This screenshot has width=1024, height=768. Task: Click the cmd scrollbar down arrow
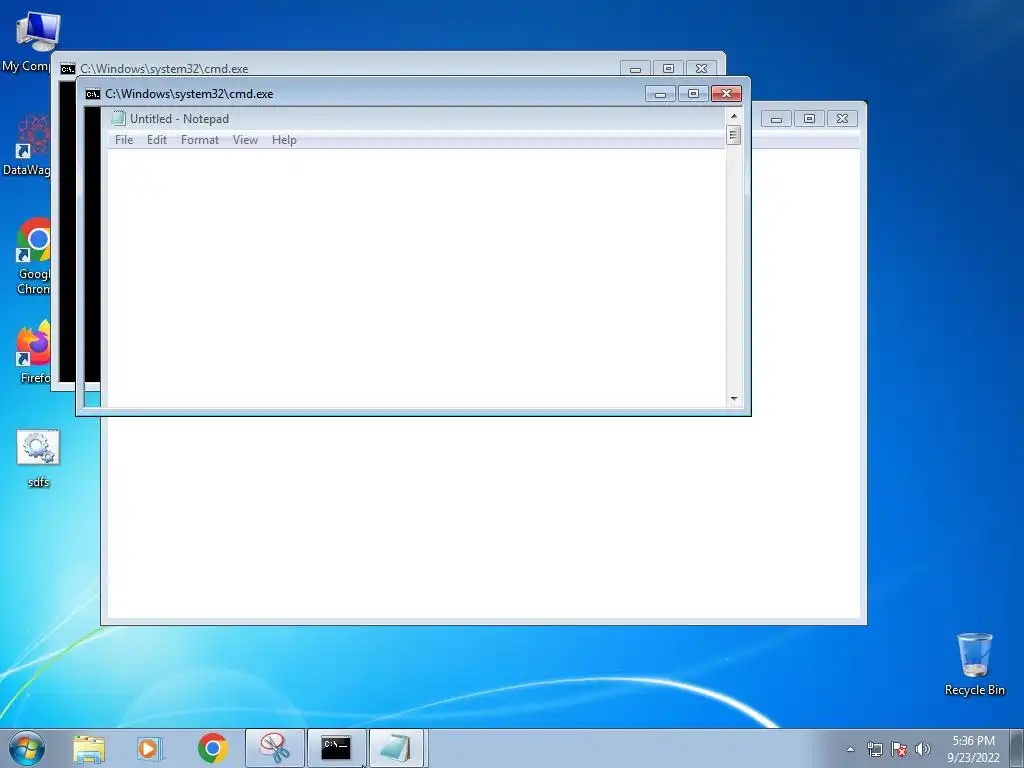pos(734,398)
